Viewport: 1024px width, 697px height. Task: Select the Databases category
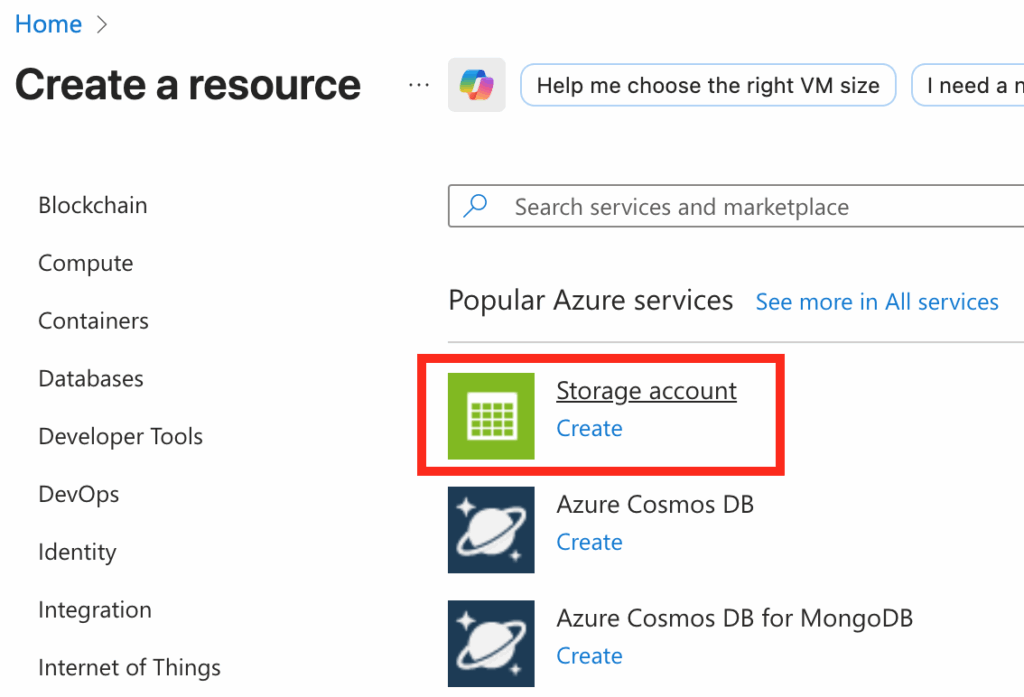(x=90, y=379)
